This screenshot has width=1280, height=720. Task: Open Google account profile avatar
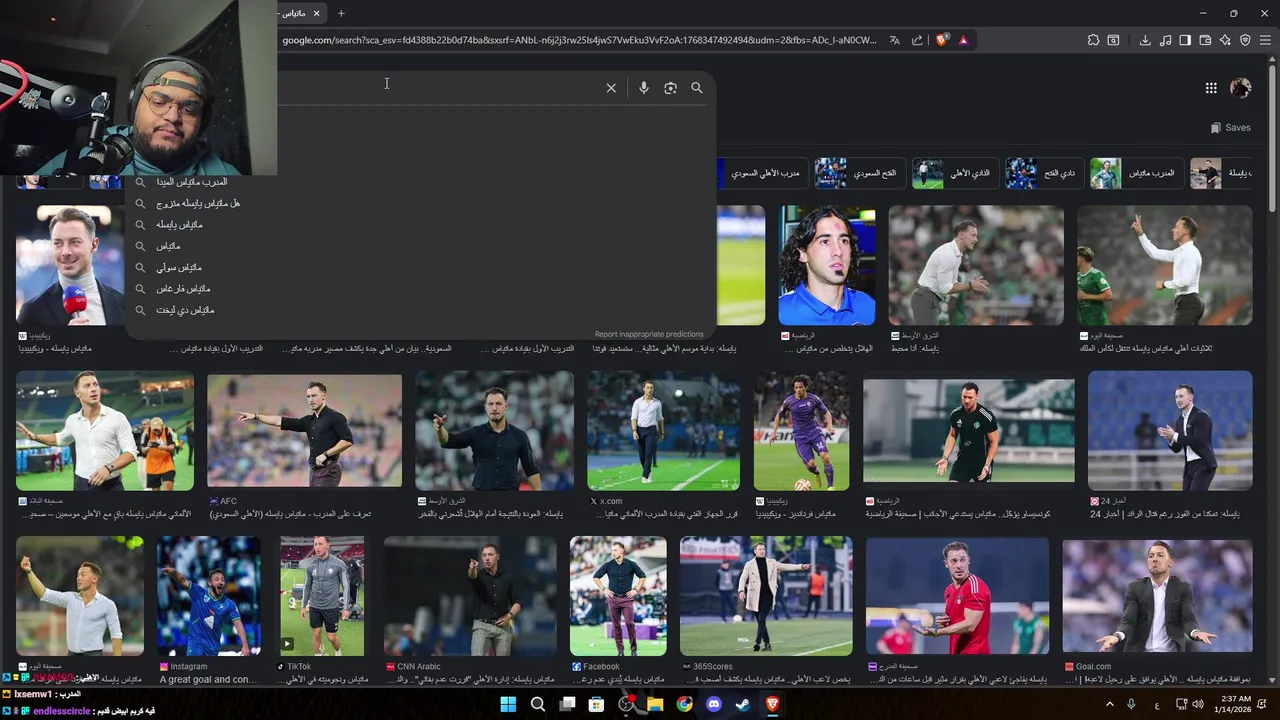point(1240,88)
